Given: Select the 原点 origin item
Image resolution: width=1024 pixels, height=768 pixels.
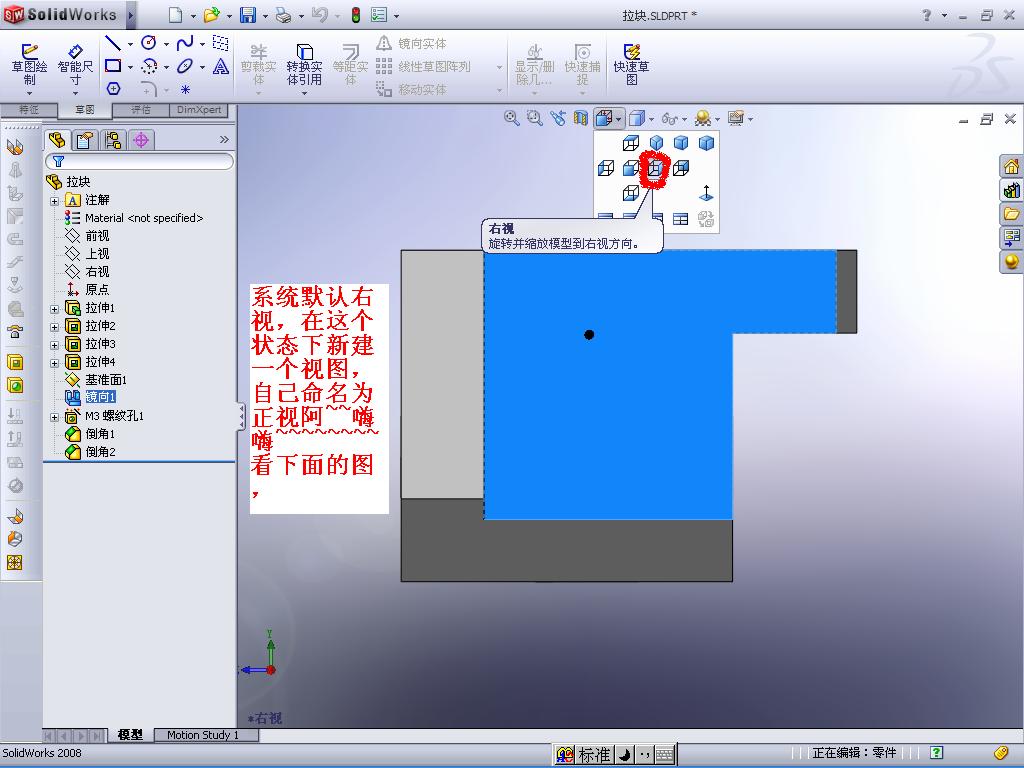Looking at the screenshot, I should point(97,290).
